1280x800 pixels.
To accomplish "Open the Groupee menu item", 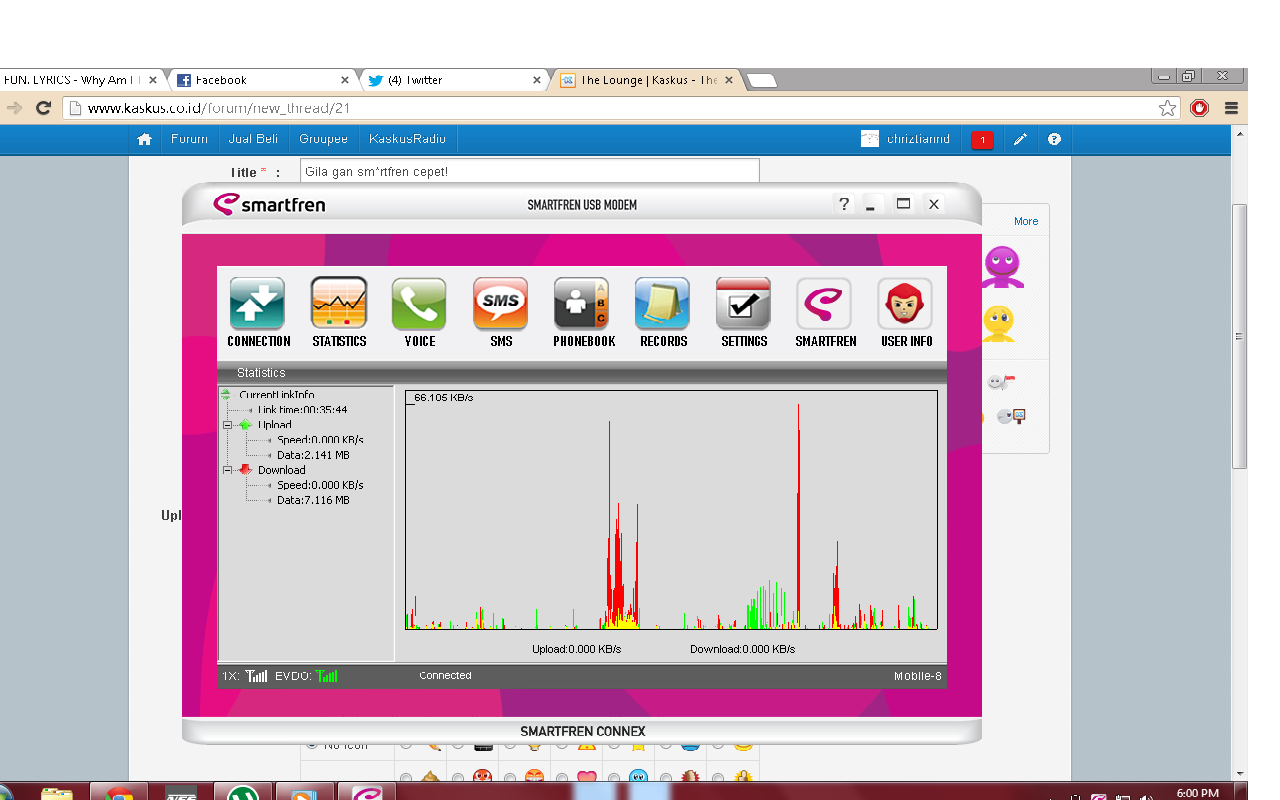I will pos(323,139).
